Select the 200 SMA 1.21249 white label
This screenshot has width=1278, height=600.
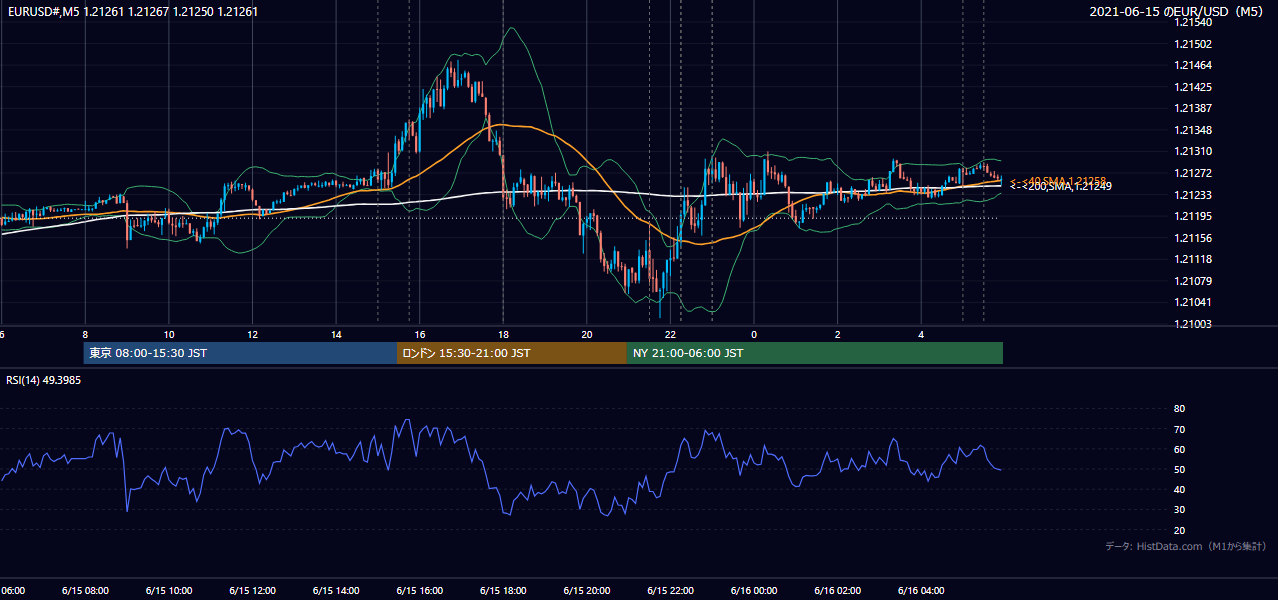[1060, 187]
